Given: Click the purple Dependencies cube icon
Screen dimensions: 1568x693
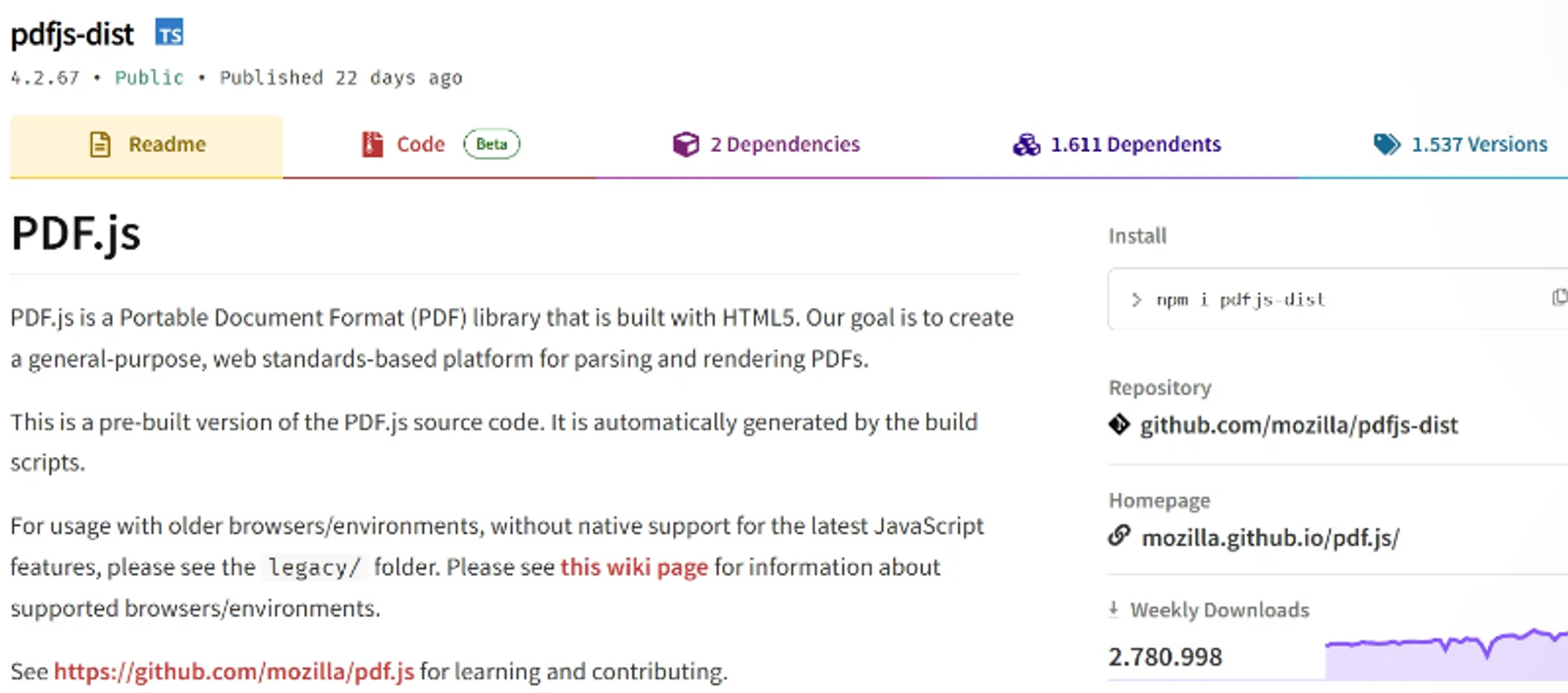Looking at the screenshot, I should [x=685, y=144].
